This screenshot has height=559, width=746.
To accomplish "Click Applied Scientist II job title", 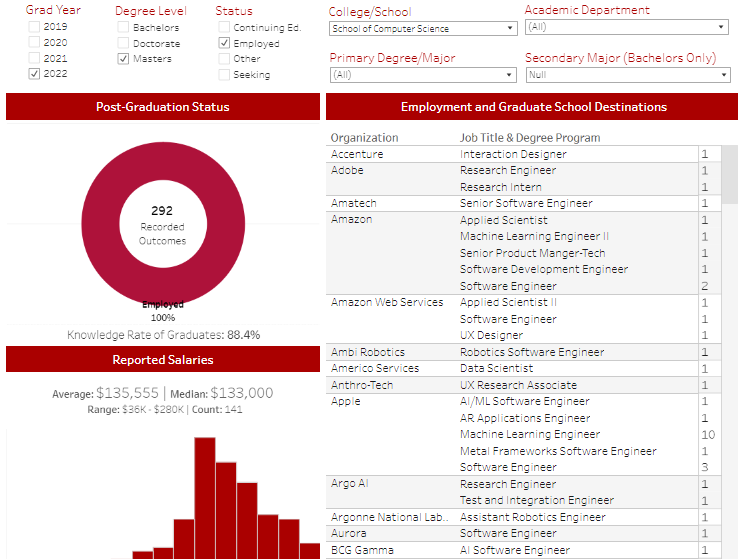I will click(508, 302).
